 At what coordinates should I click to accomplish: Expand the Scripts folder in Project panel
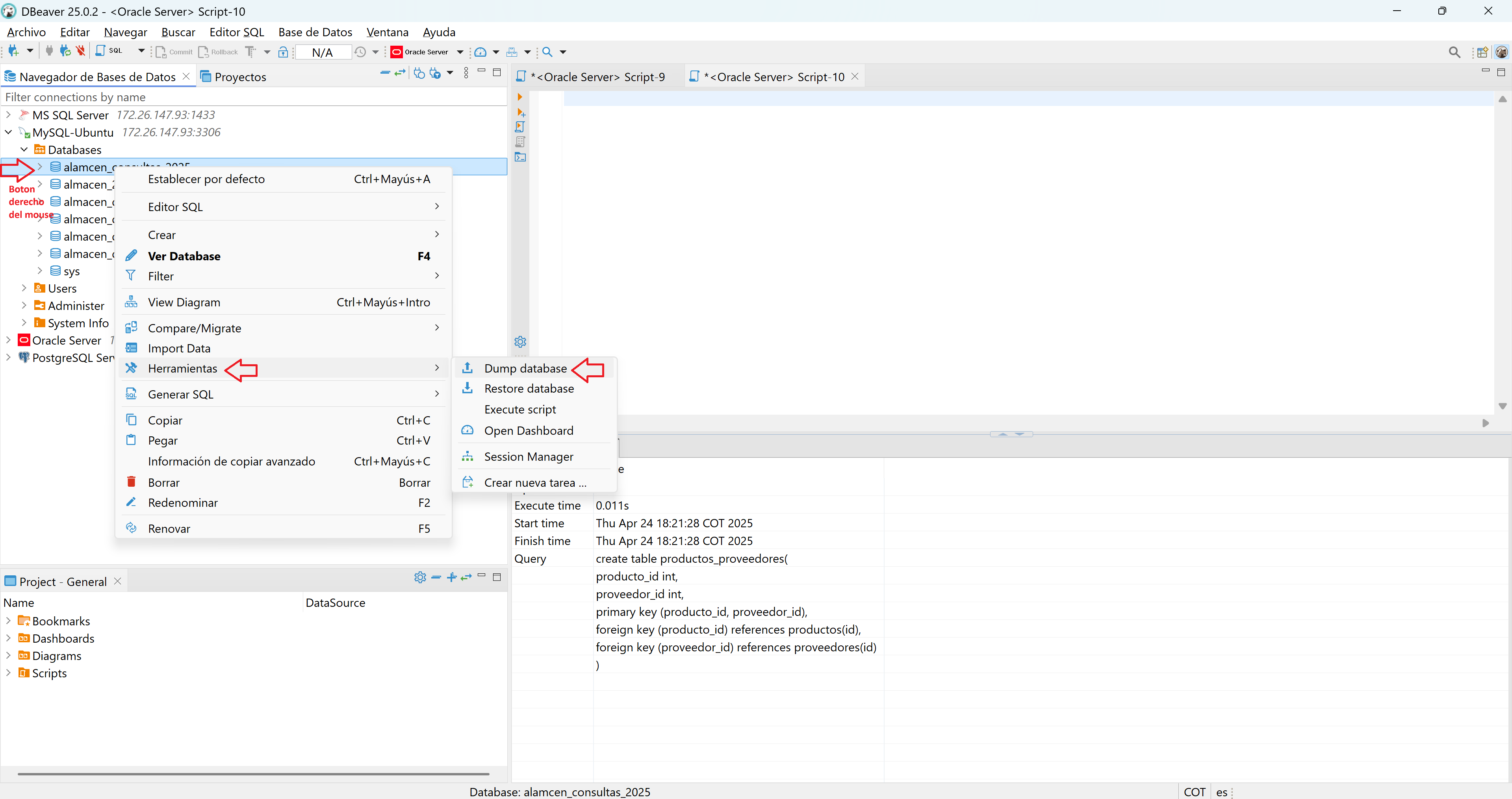click(8, 672)
